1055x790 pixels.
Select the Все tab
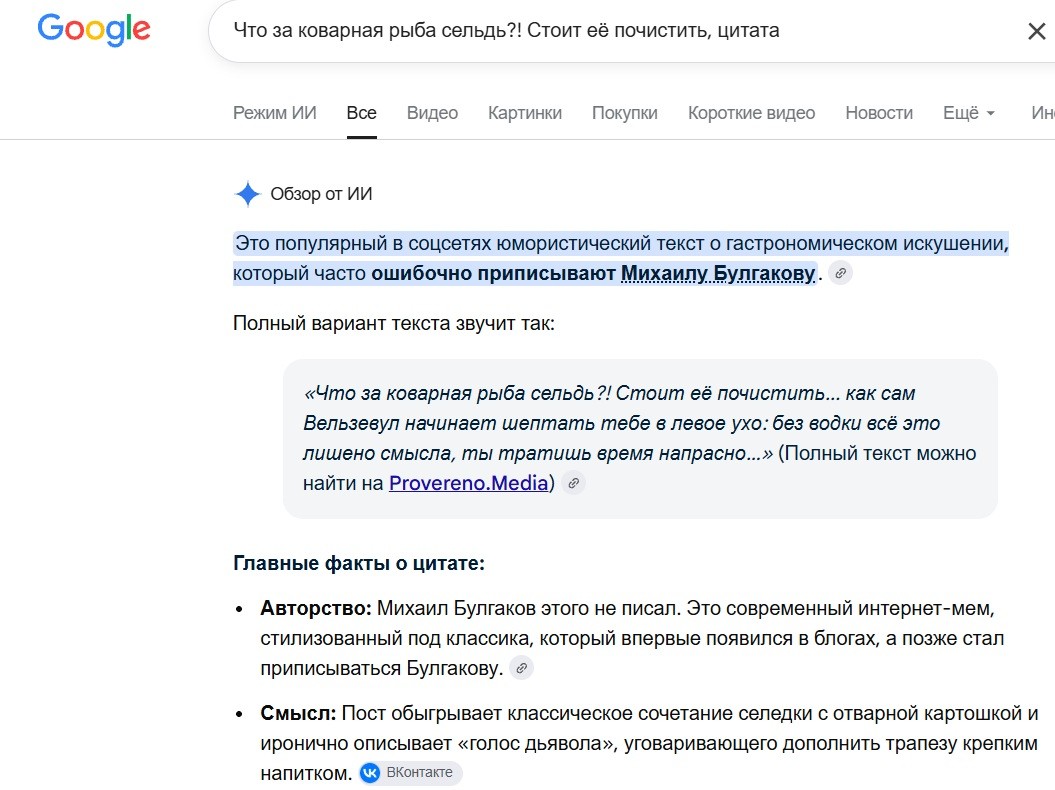tap(361, 113)
